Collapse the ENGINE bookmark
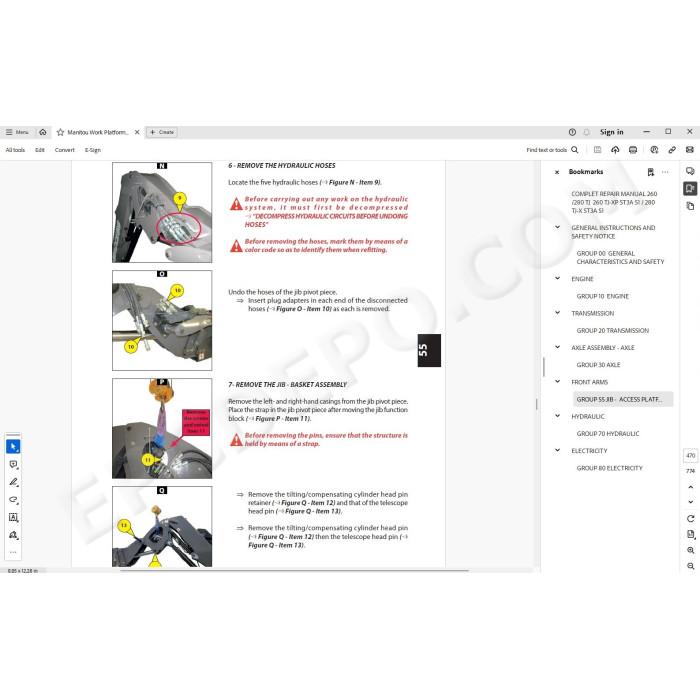This screenshot has width=700, height=700. pyautogui.click(x=557, y=279)
